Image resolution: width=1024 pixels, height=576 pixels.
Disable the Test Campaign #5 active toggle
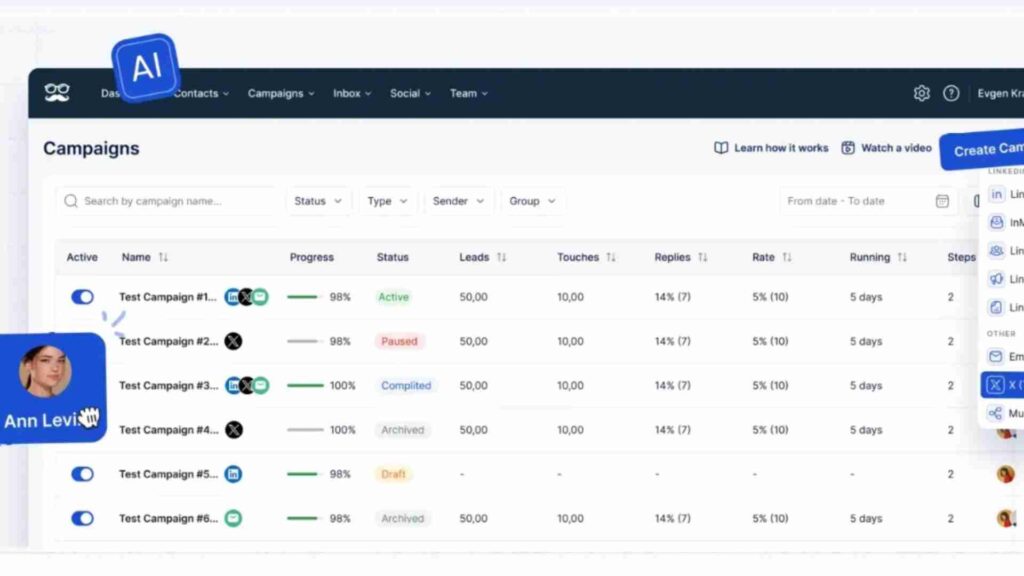pos(82,474)
